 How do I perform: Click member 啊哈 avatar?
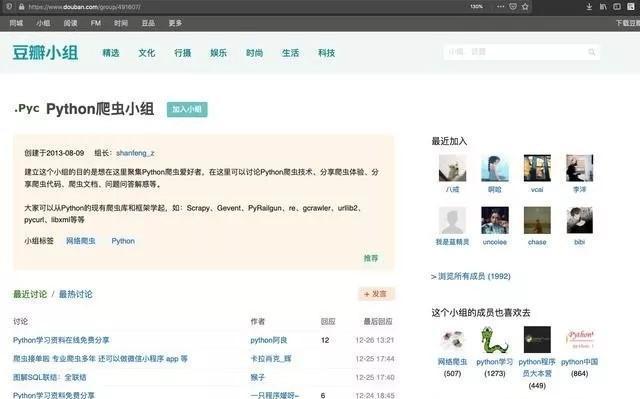click(x=495, y=168)
